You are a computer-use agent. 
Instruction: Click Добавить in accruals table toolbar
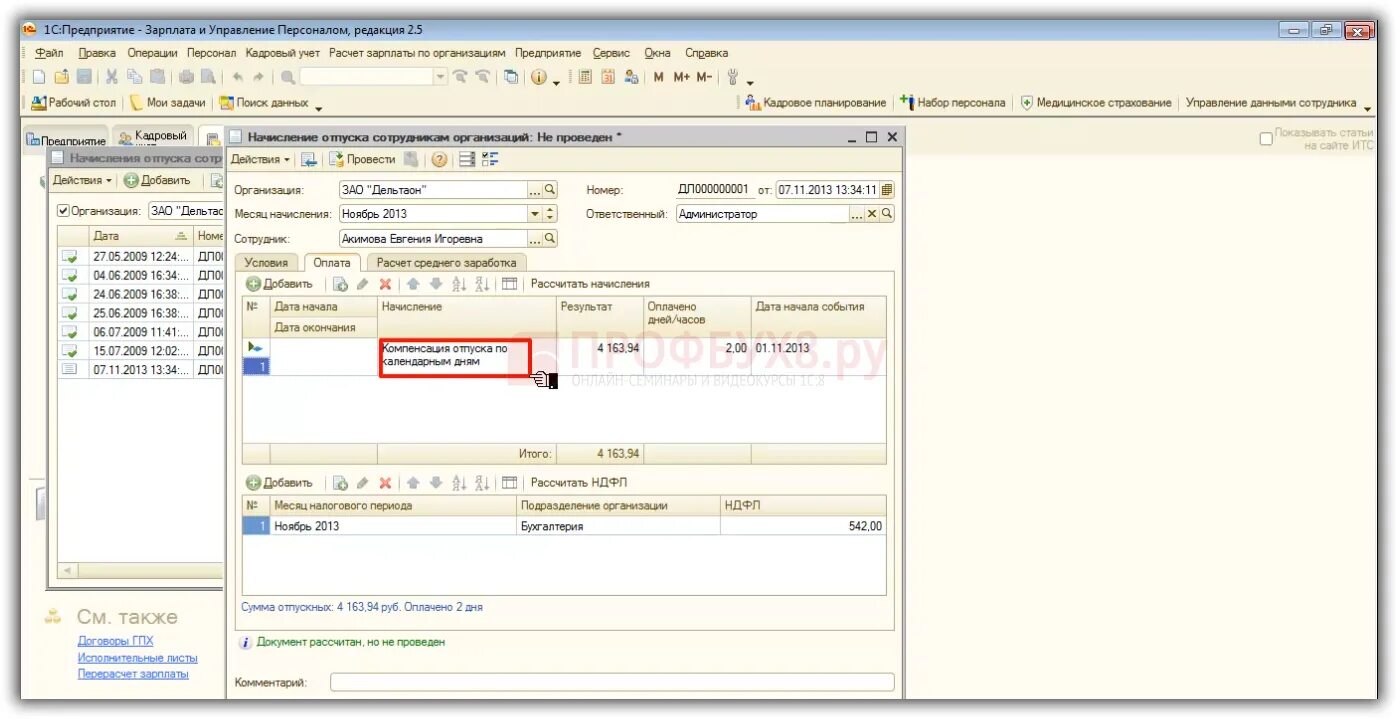click(x=279, y=284)
